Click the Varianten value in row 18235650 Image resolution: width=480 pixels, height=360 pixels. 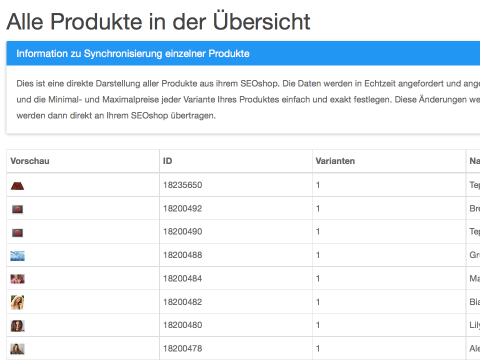(x=318, y=185)
